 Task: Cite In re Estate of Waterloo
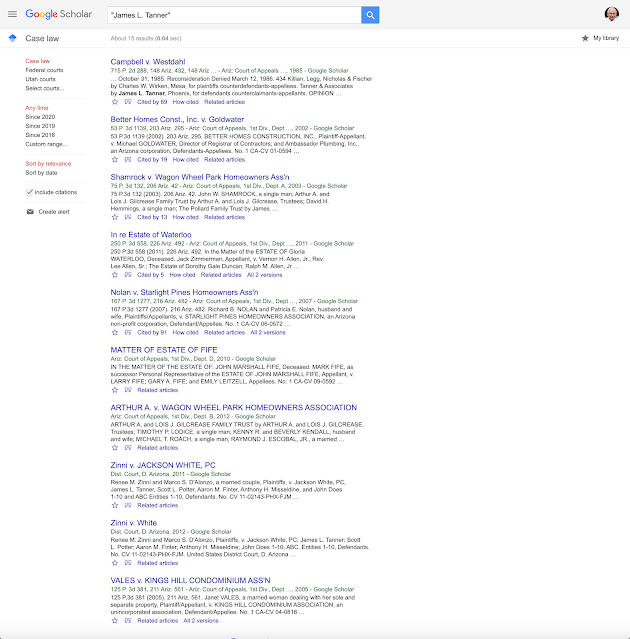point(128,275)
